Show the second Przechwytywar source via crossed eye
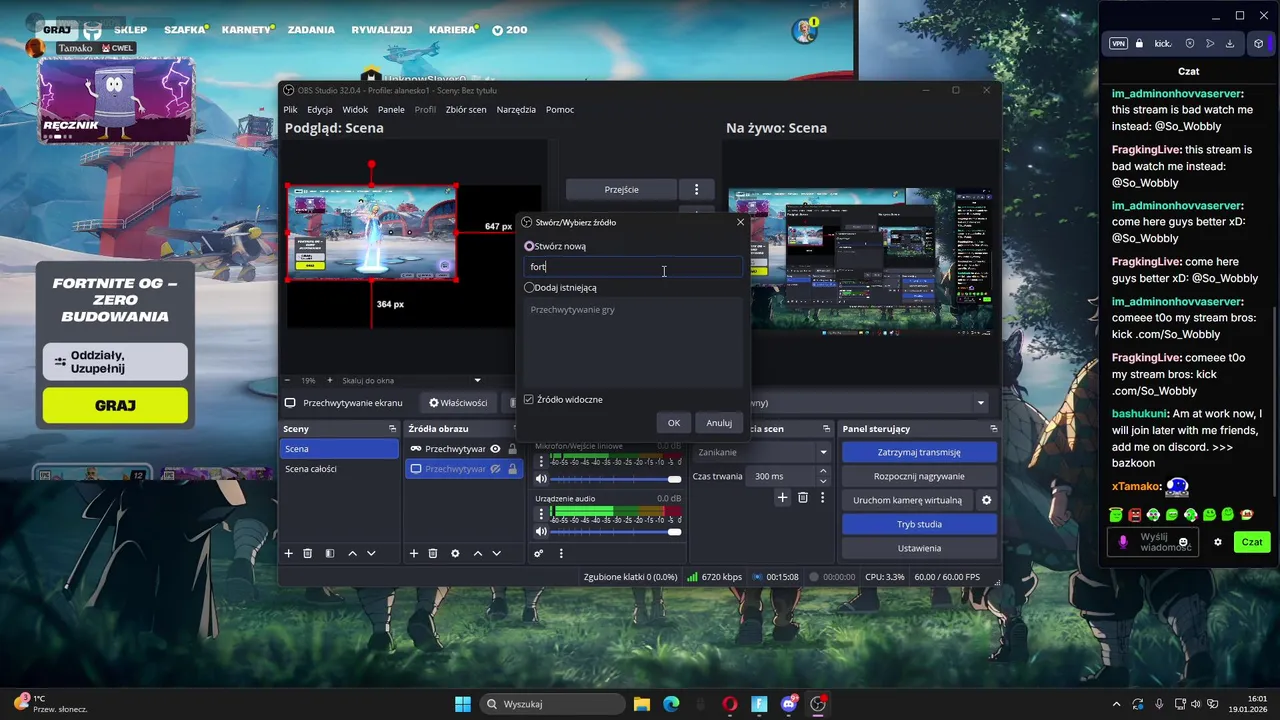 tap(495, 469)
